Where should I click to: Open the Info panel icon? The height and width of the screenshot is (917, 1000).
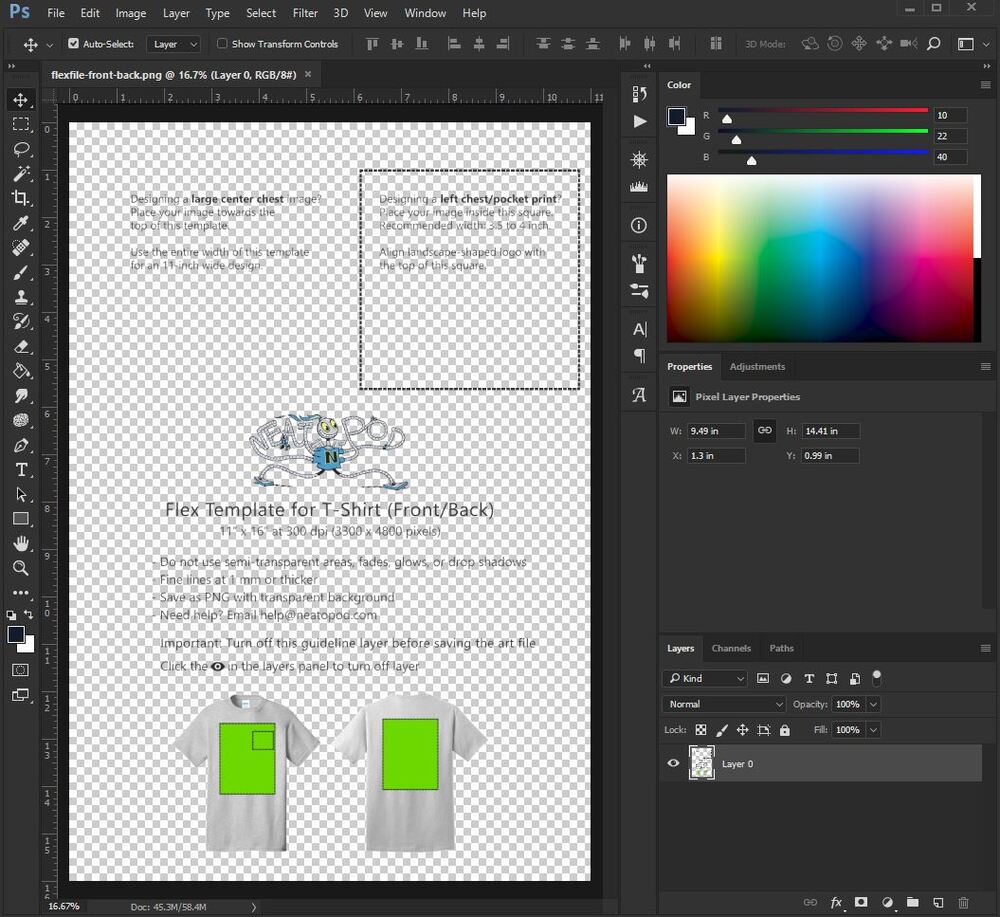[x=638, y=225]
